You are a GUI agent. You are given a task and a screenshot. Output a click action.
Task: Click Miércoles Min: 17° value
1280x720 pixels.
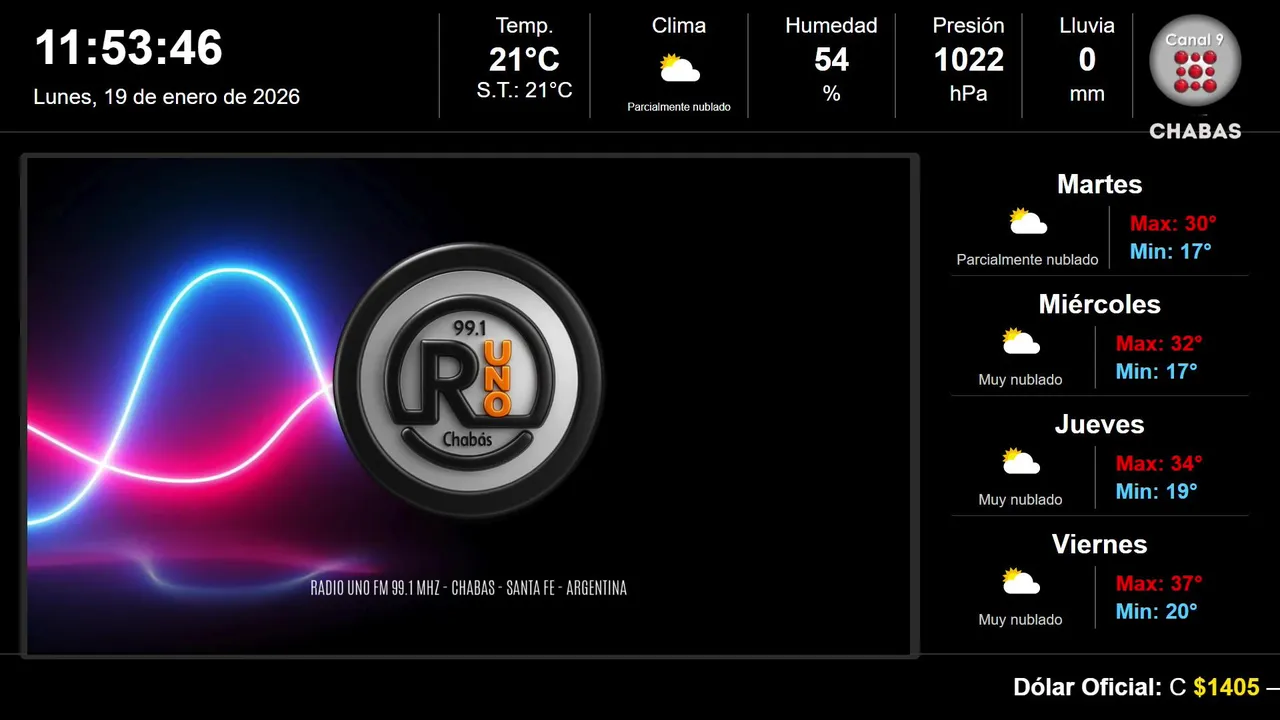(x=1156, y=372)
